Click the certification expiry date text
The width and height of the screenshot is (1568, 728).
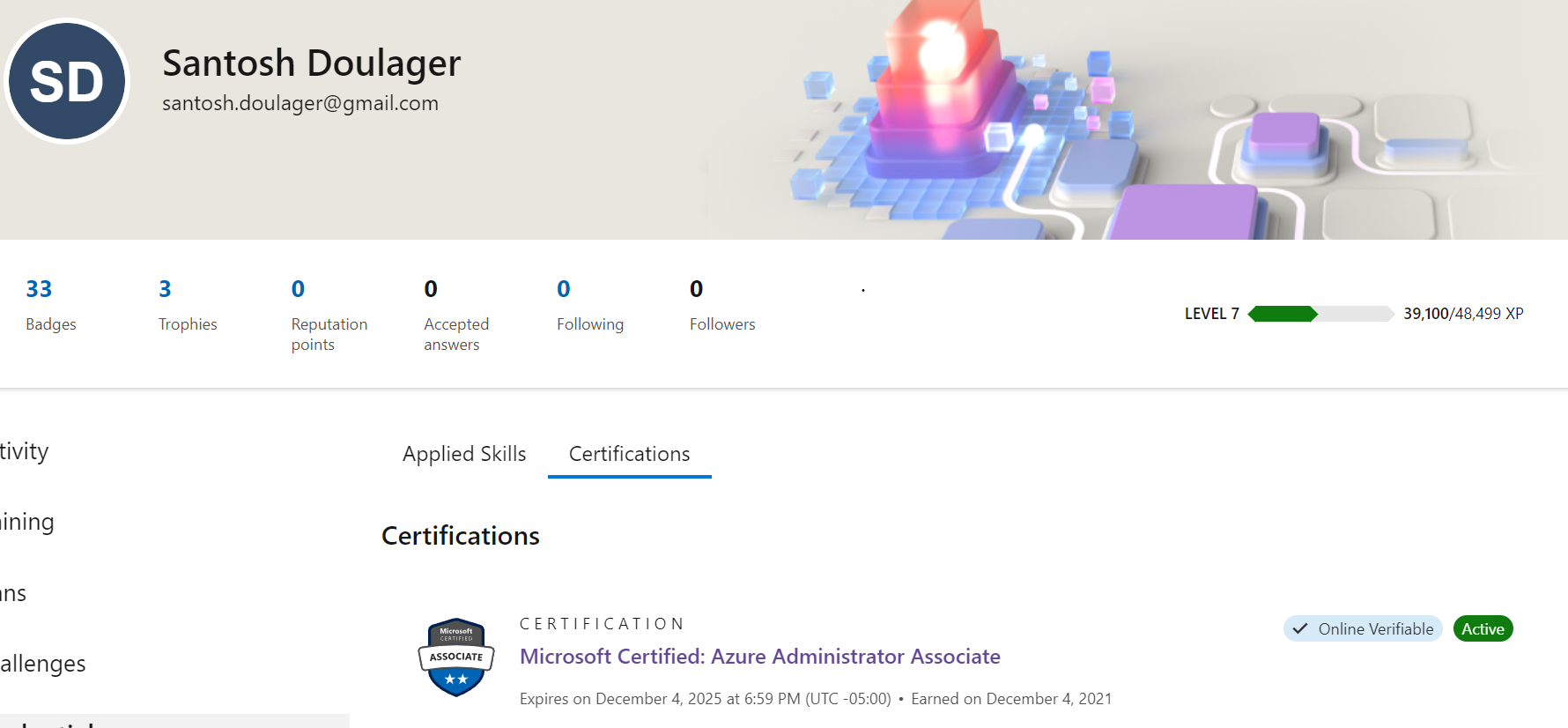(706, 699)
